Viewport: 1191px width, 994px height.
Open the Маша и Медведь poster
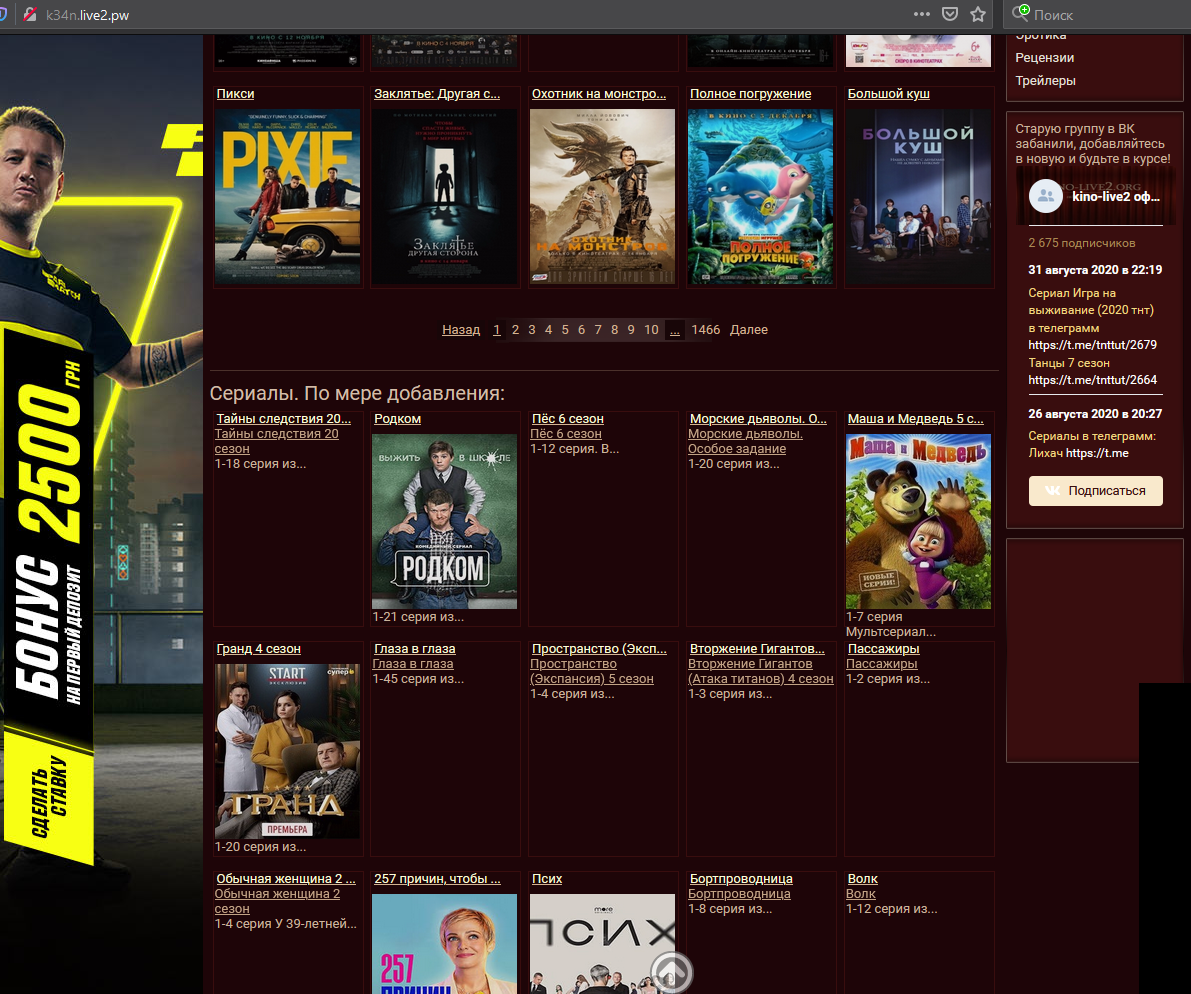[x=918, y=522]
